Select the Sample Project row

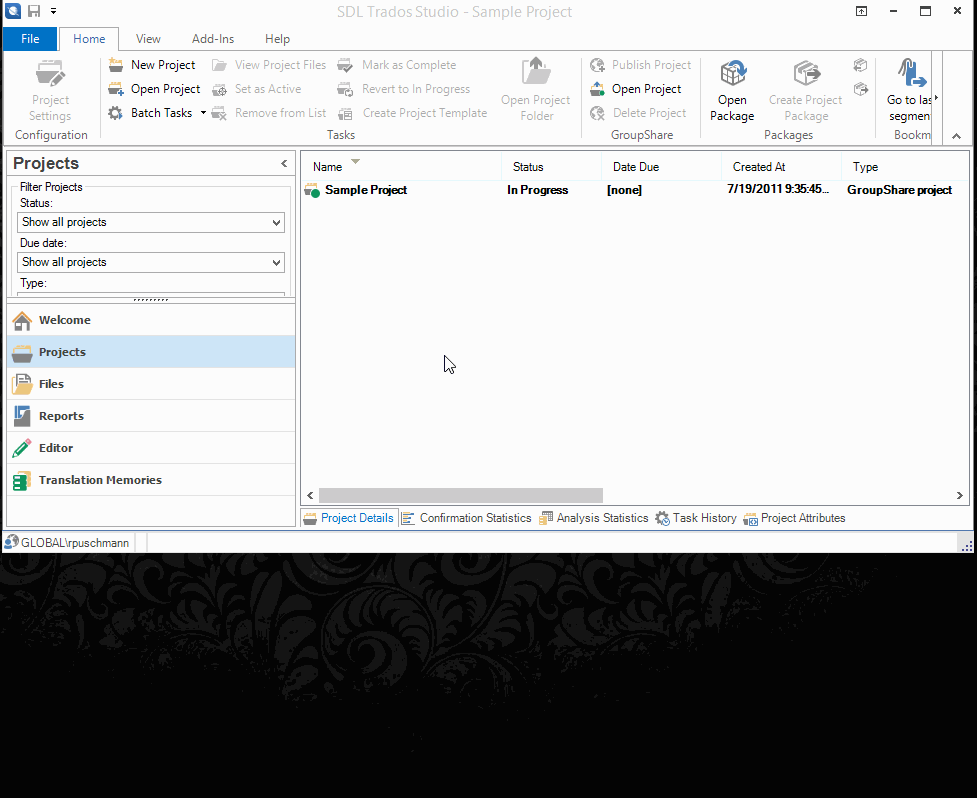[635, 190]
